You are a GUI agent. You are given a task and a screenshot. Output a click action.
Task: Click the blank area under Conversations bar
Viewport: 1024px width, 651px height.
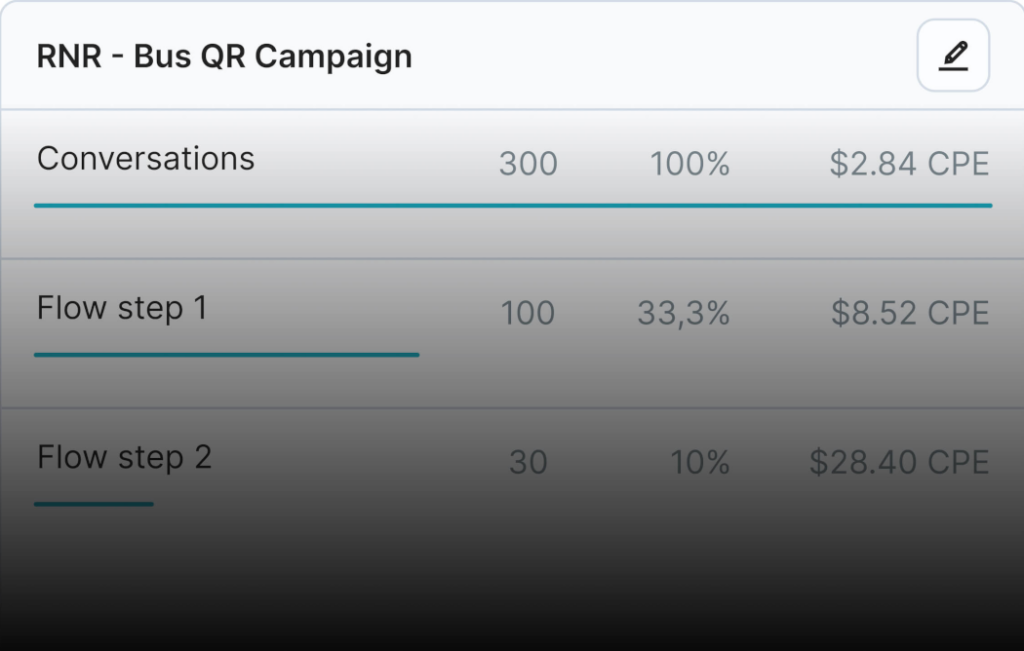(x=512, y=234)
